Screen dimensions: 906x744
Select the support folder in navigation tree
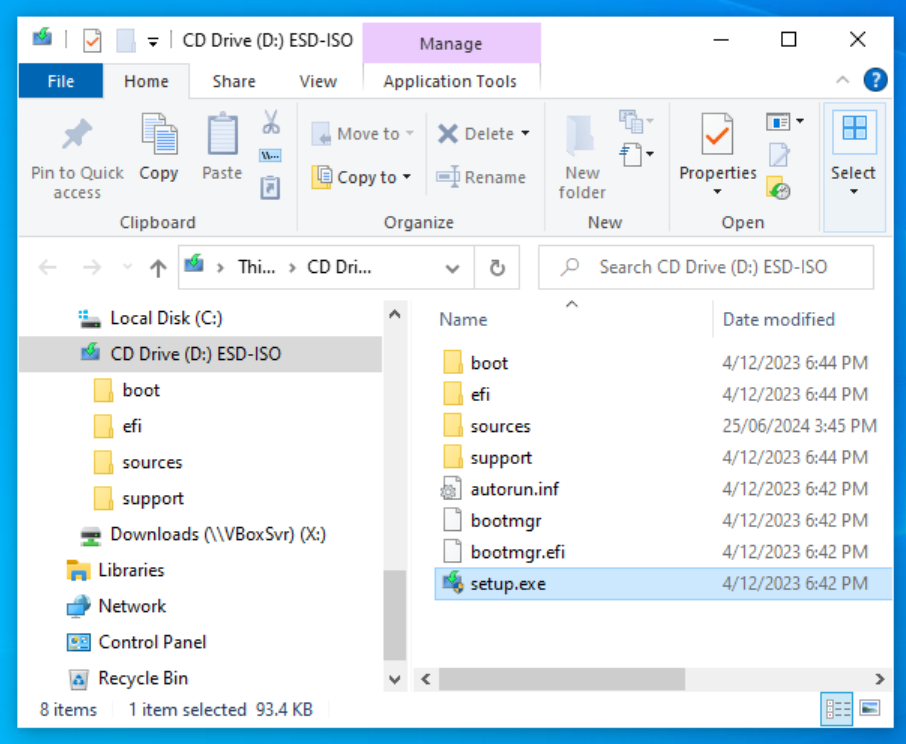(x=139, y=498)
